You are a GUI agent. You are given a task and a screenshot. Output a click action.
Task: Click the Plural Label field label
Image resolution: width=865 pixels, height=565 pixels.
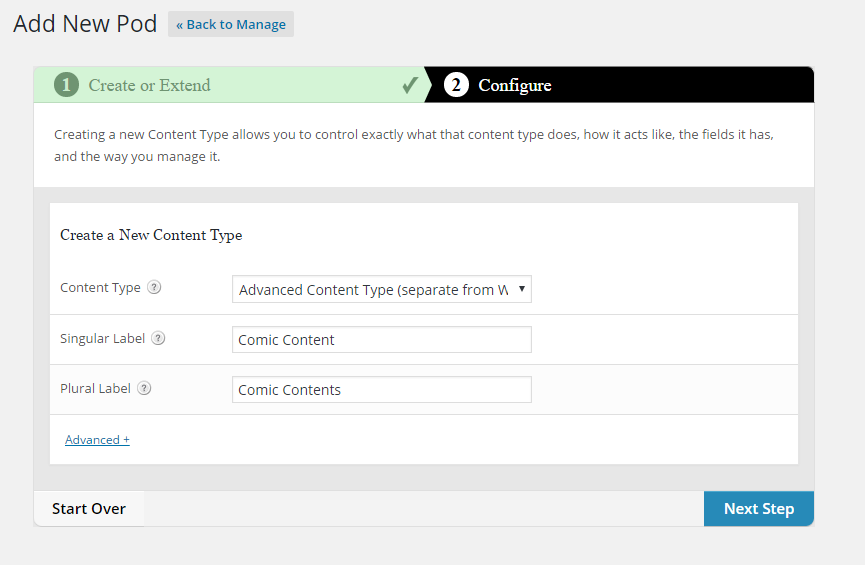tap(95, 388)
